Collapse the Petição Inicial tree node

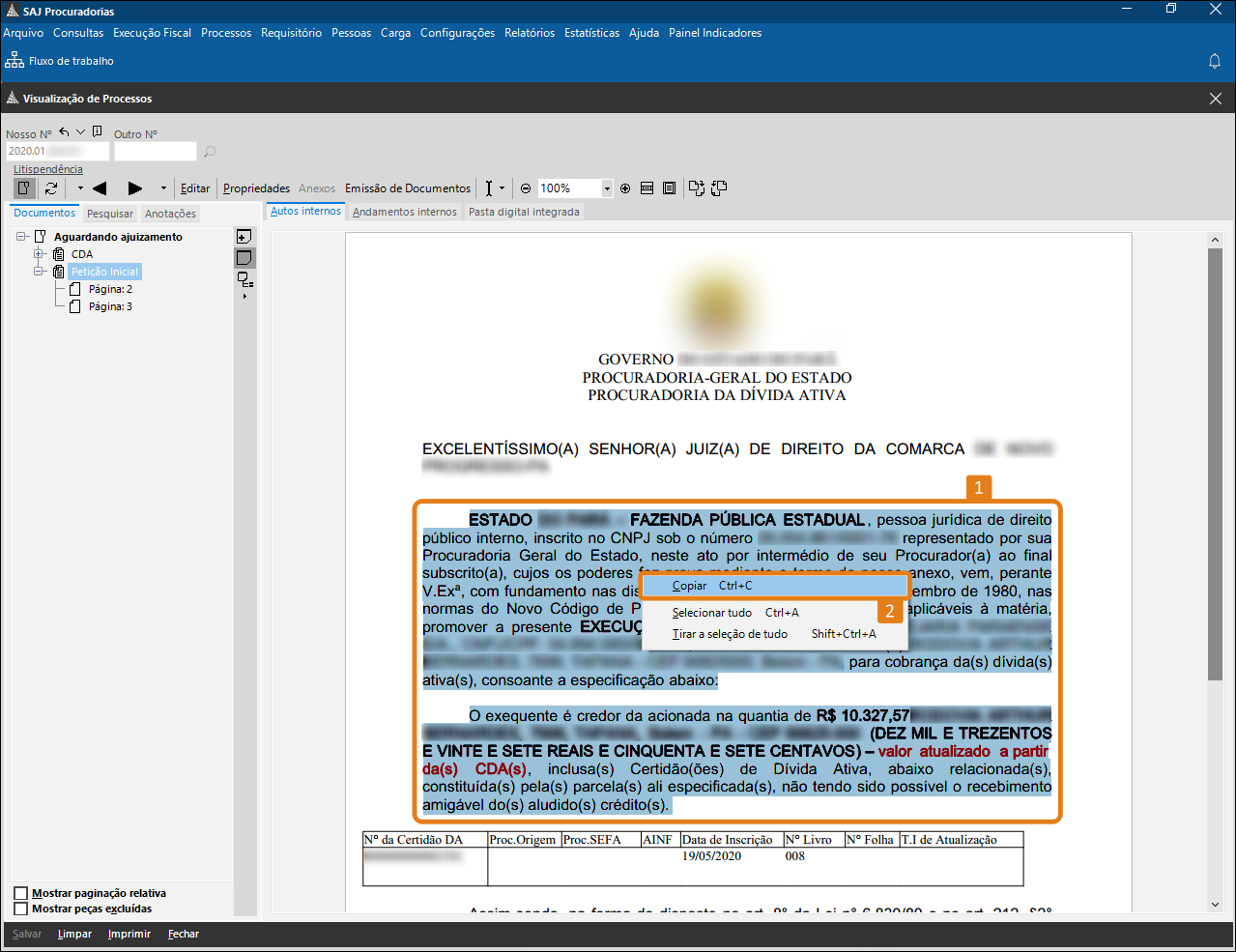coord(40,272)
